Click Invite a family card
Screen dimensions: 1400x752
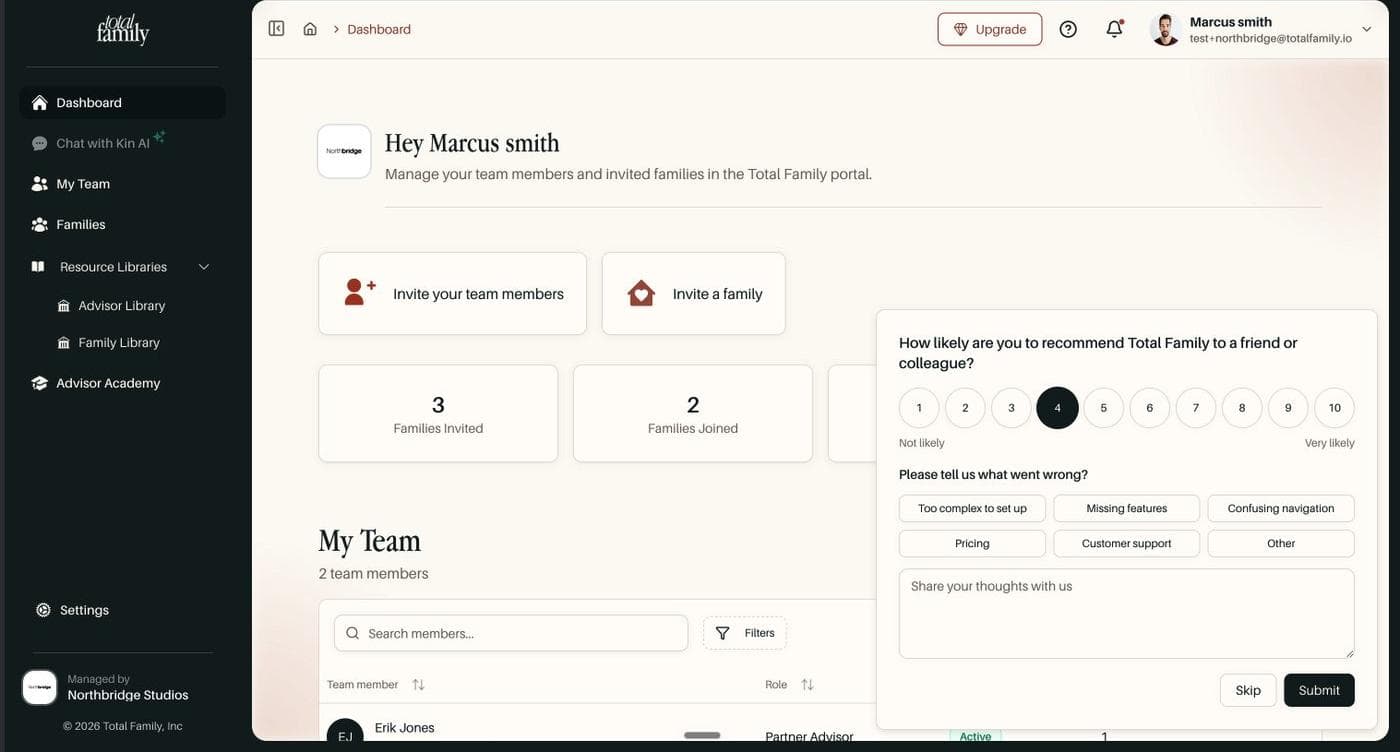[x=693, y=294]
